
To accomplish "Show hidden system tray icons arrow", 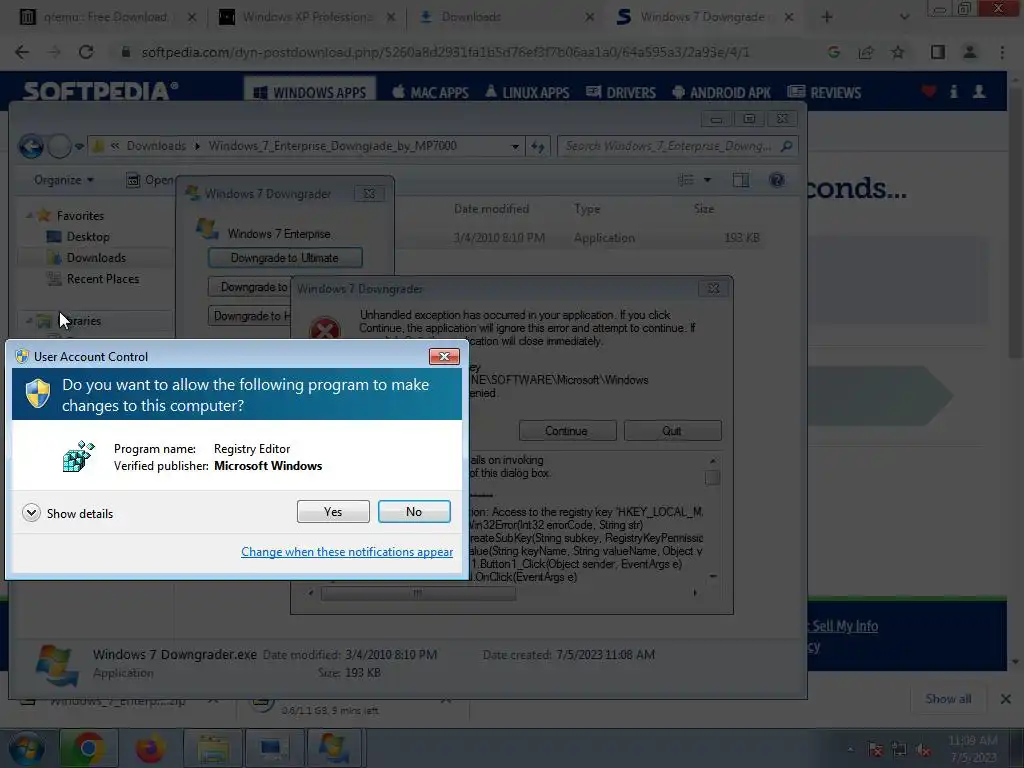I will [850, 750].
